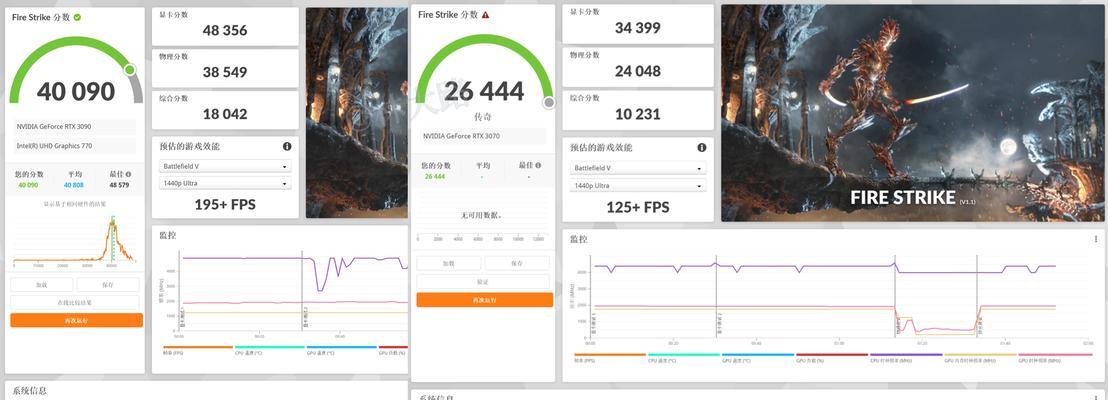Toggle GPU 内存时钟频率 legend in RTX 3070 chart
This screenshot has width=1108, height=400.
pyautogui.click(x=980, y=358)
